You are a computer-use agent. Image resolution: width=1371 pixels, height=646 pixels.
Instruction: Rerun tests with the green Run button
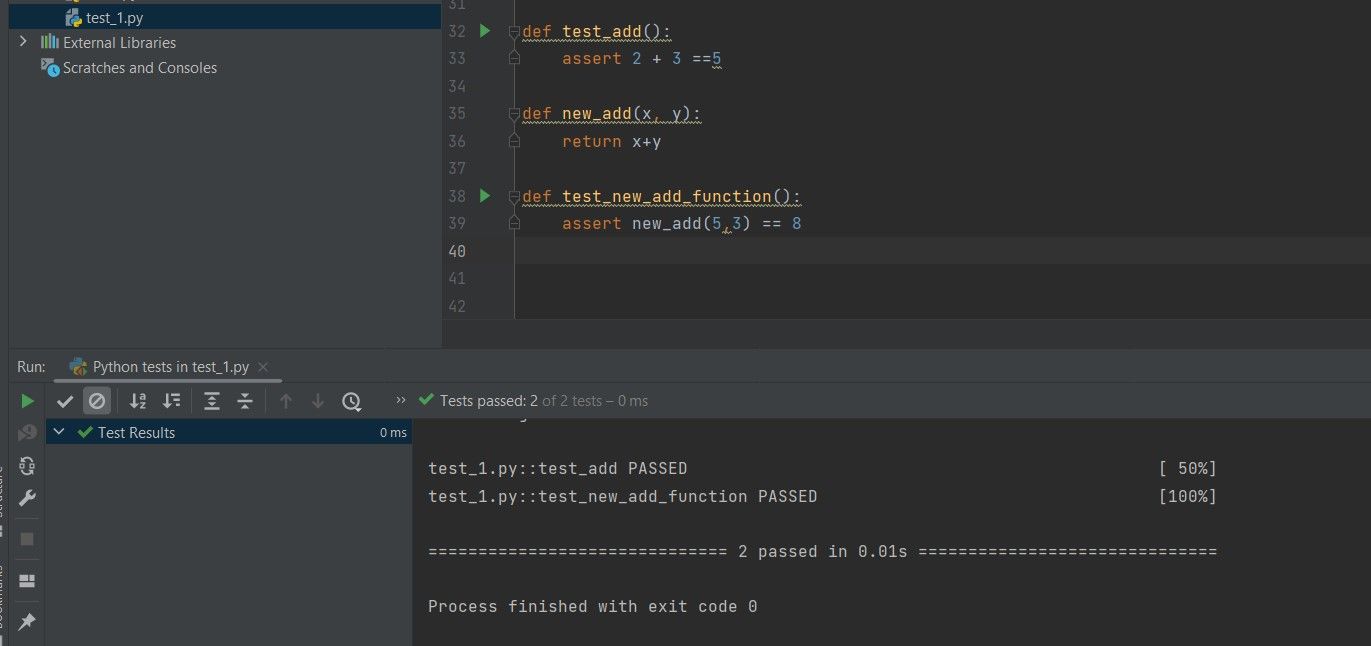coord(27,401)
